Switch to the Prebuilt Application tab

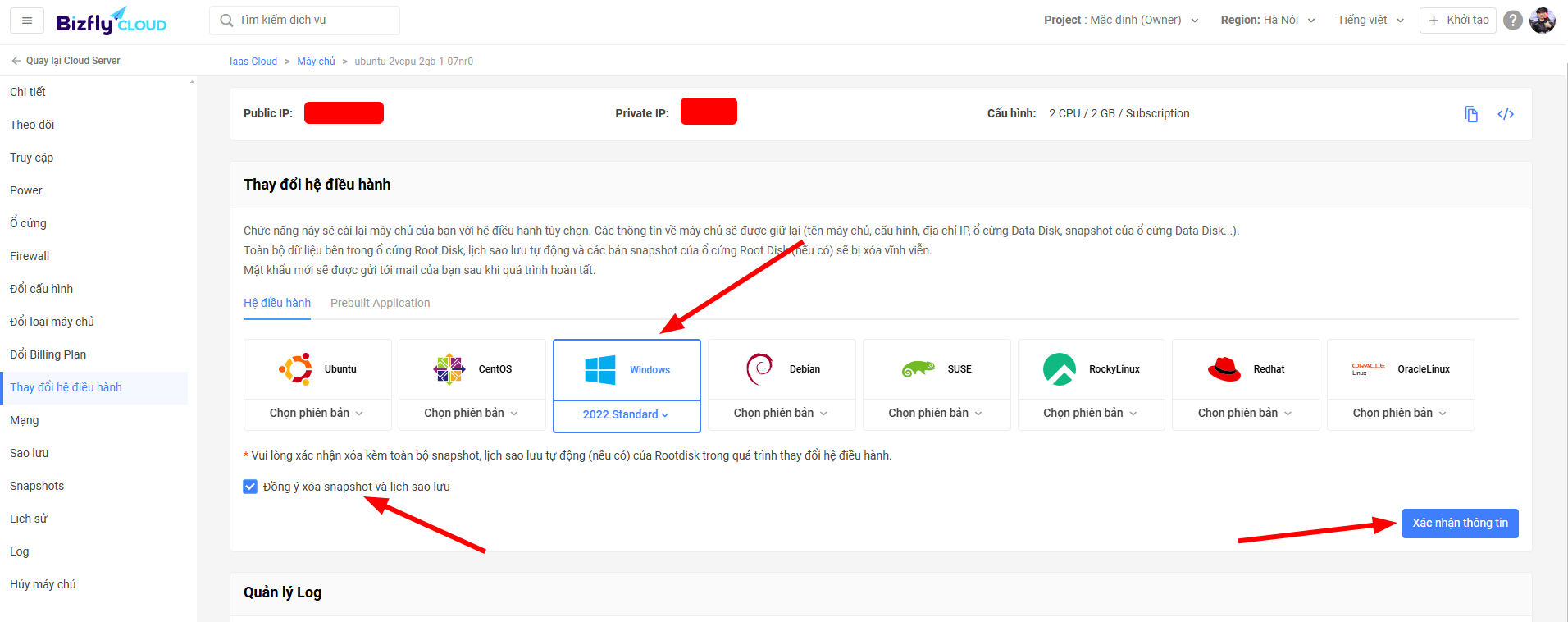[x=381, y=303]
